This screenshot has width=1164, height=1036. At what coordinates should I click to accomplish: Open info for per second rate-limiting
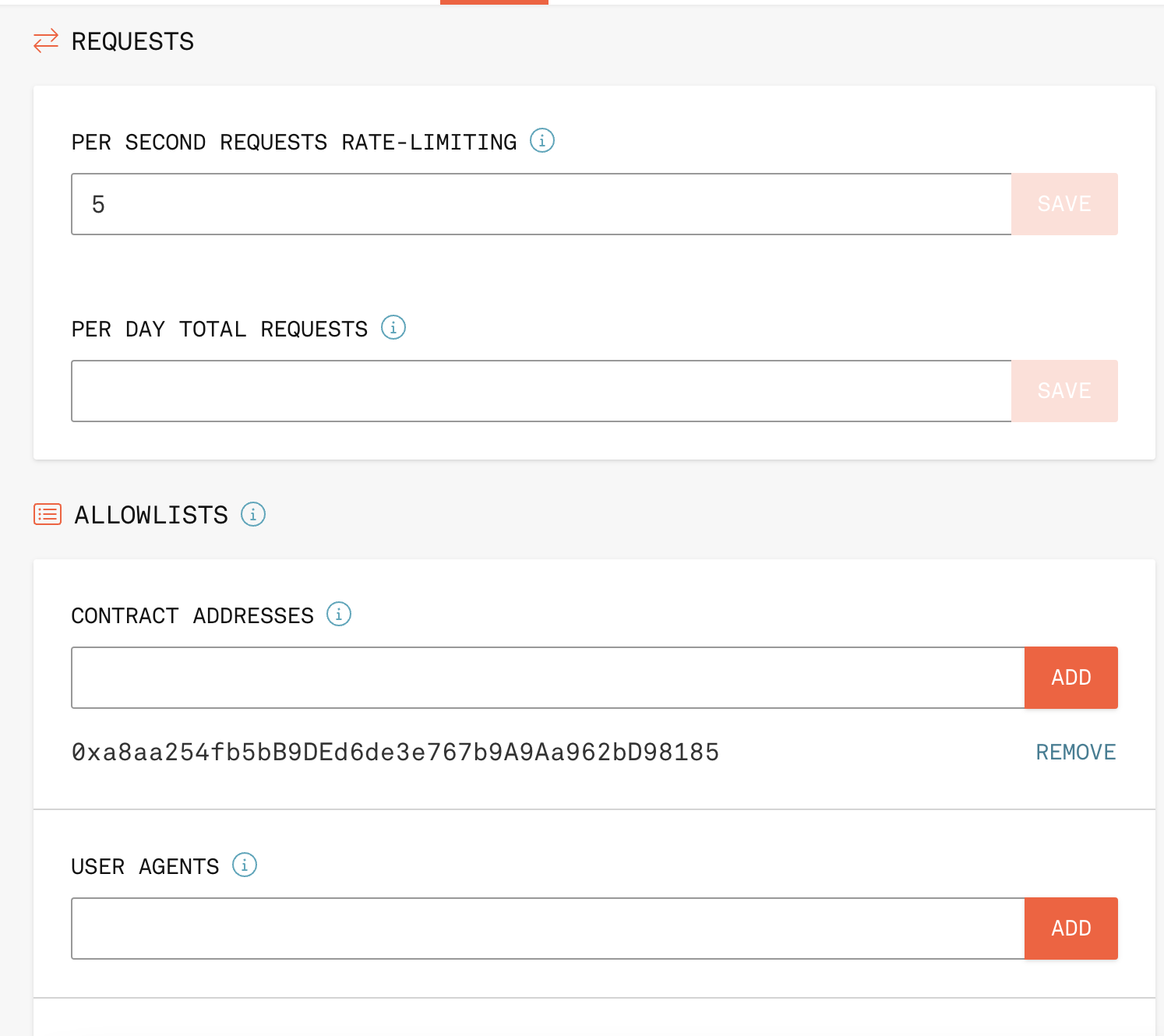(542, 140)
